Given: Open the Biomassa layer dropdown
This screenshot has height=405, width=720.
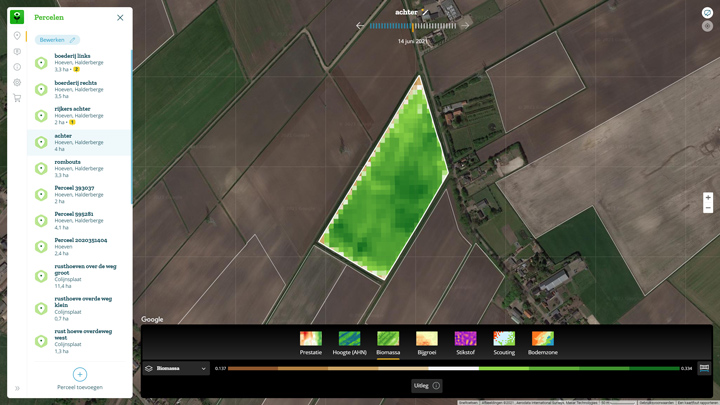Looking at the screenshot, I should [176, 368].
